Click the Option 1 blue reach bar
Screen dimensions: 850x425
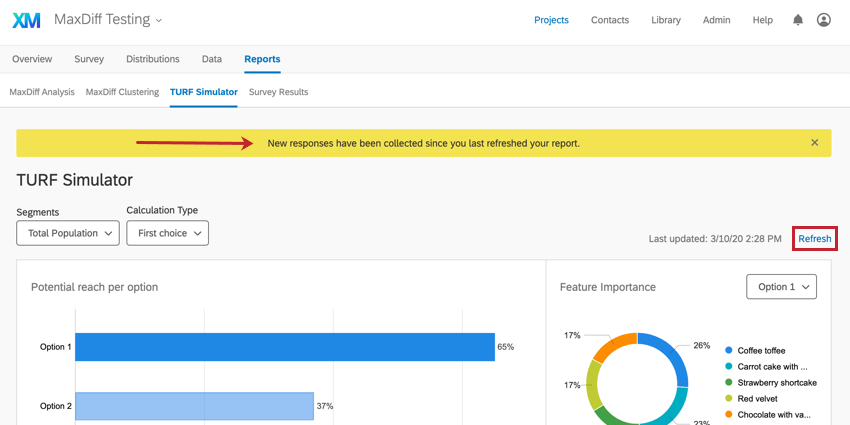point(285,347)
